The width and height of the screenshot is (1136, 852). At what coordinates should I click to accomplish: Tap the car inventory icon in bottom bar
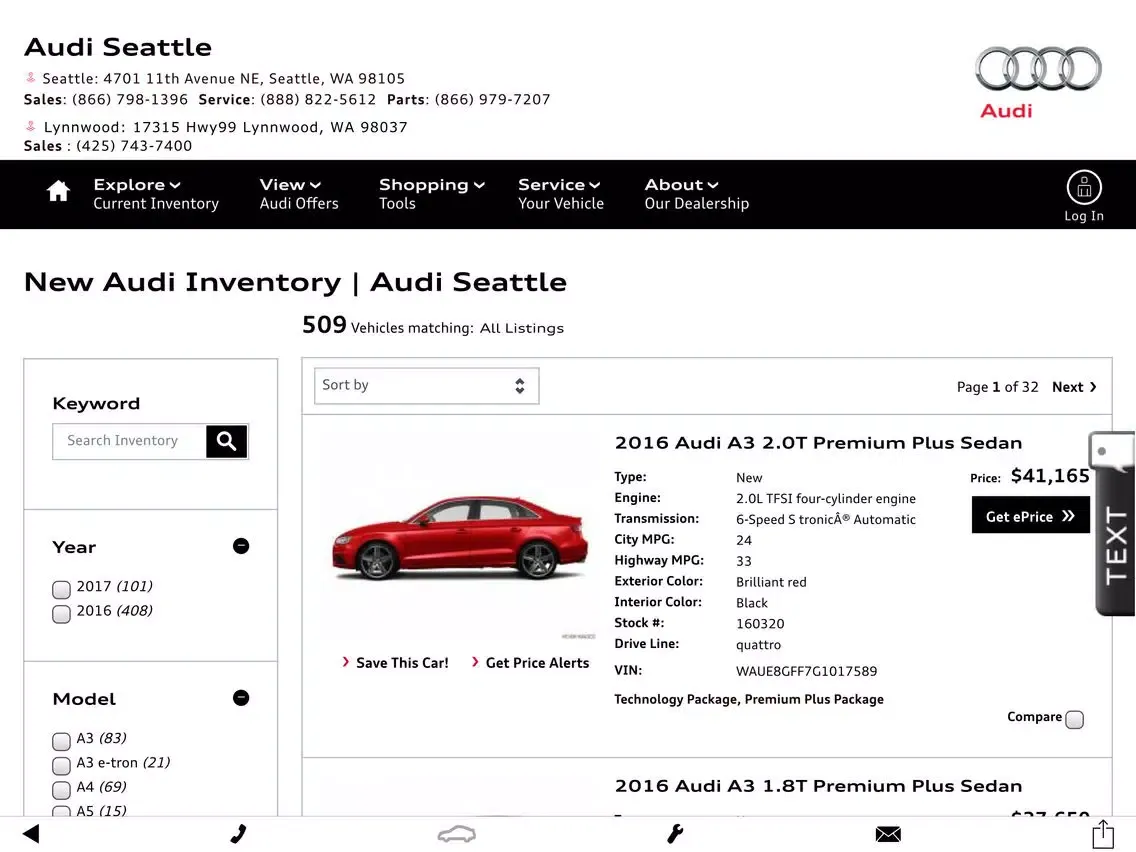pos(456,835)
